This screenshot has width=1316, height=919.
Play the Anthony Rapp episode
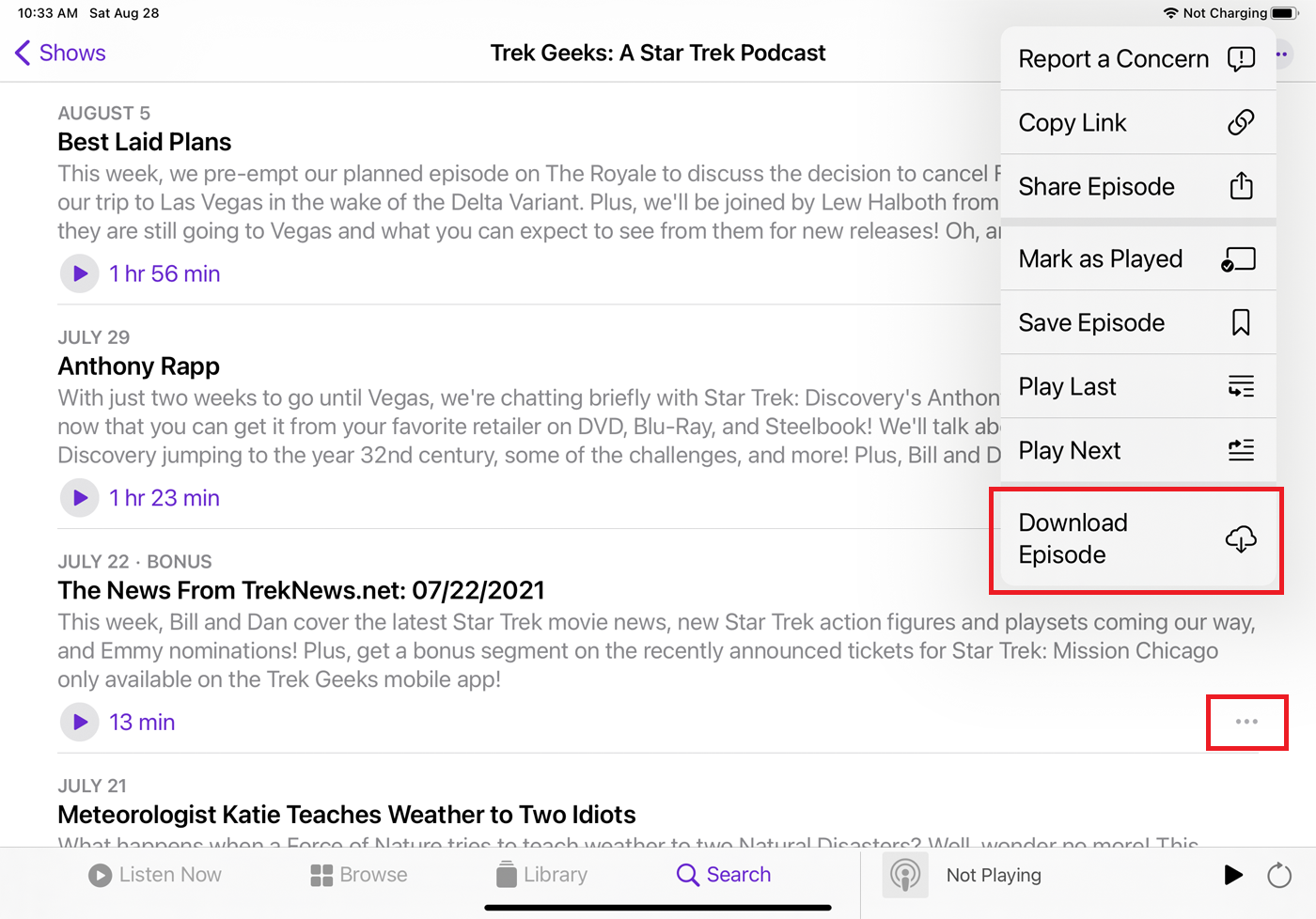pyautogui.click(x=80, y=498)
